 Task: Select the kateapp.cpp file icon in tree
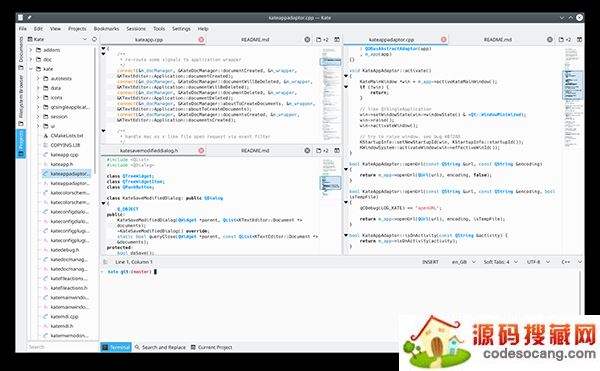click(x=46, y=155)
